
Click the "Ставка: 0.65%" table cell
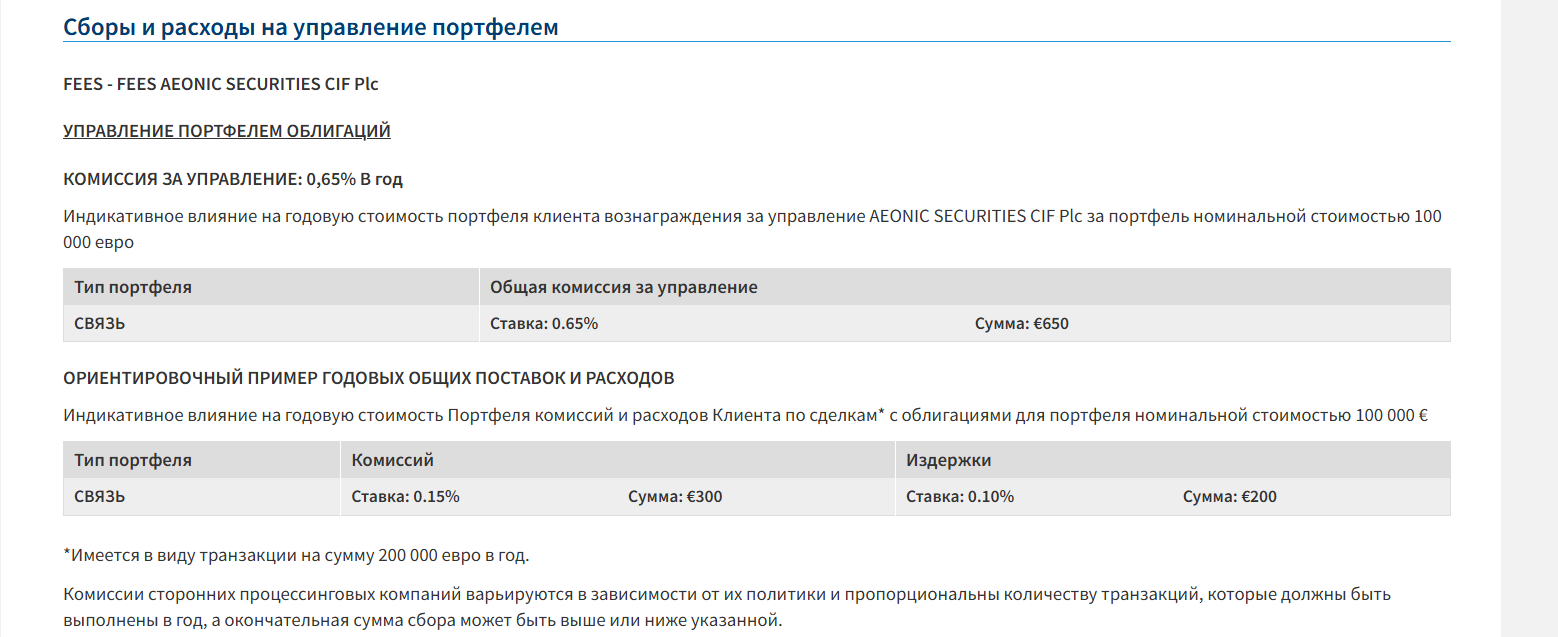(x=544, y=324)
